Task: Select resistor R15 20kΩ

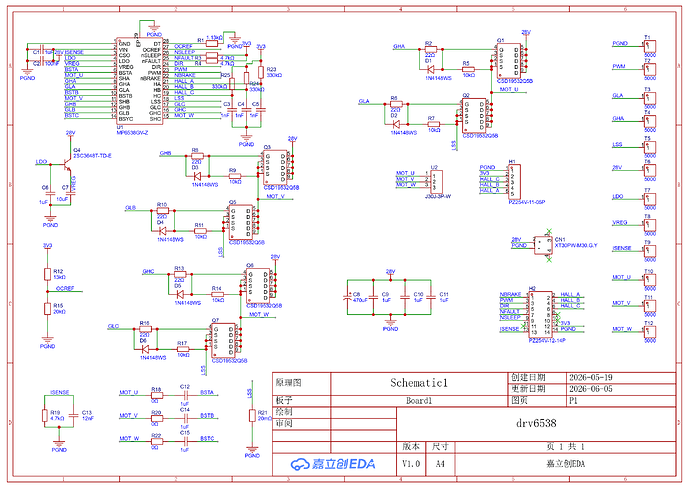Action: [x=47, y=308]
